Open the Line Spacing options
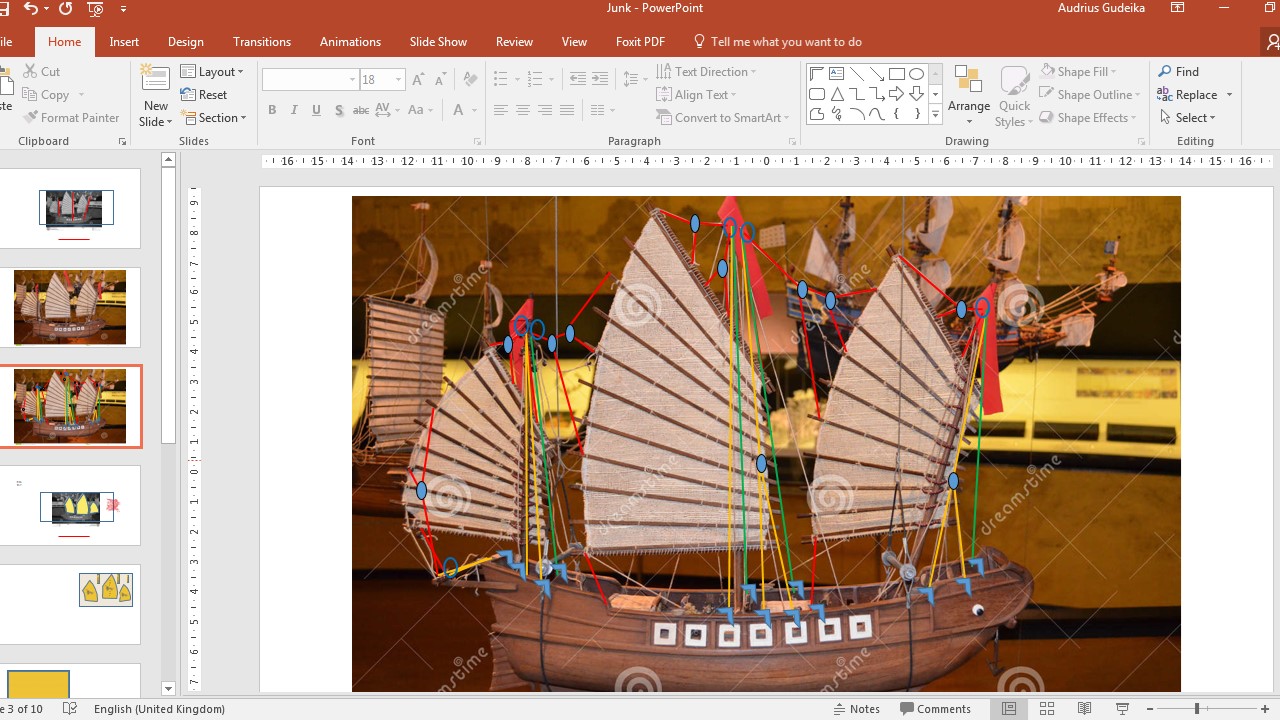The image size is (1280, 720). click(x=634, y=79)
